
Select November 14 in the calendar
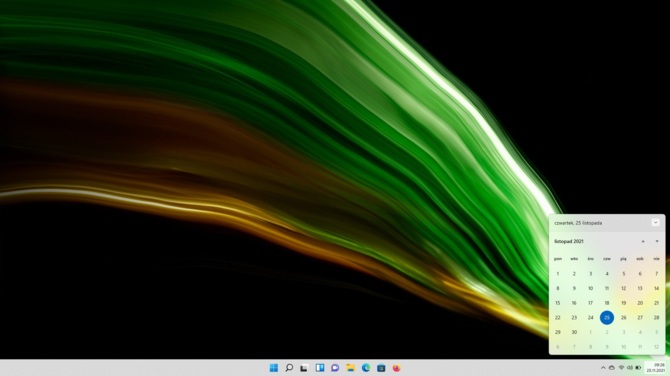pos(656,288)
